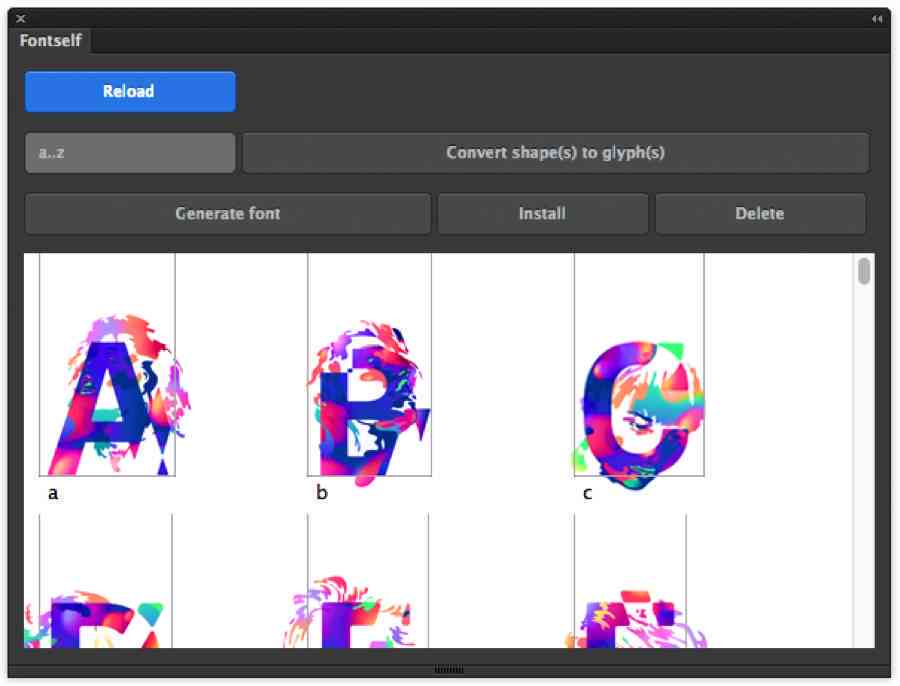Click the 'b' label under second glyph
The image size is (900, 686).
tap(322, 492)
